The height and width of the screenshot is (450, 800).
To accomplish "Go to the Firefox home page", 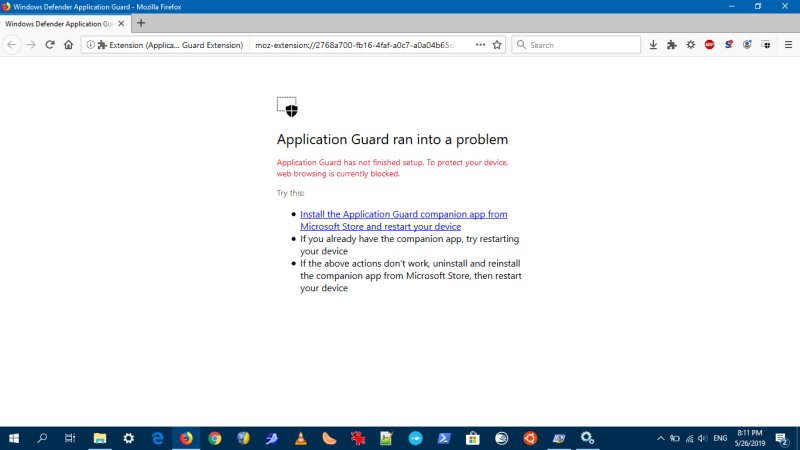I will [68, 45].
